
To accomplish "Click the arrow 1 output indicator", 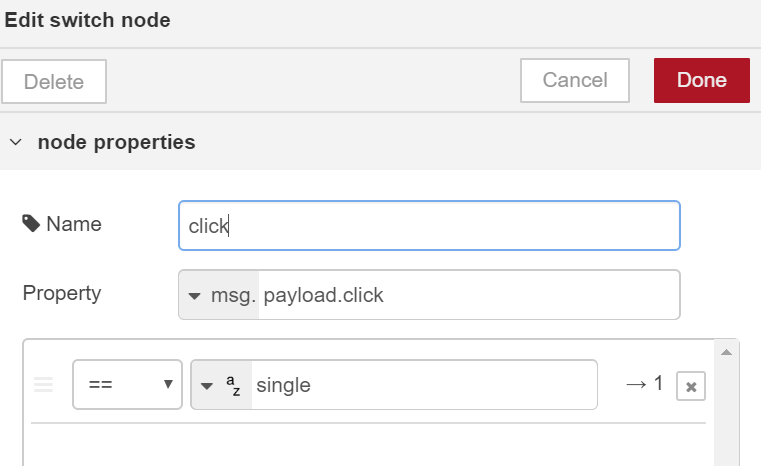I will click(645, 384).
